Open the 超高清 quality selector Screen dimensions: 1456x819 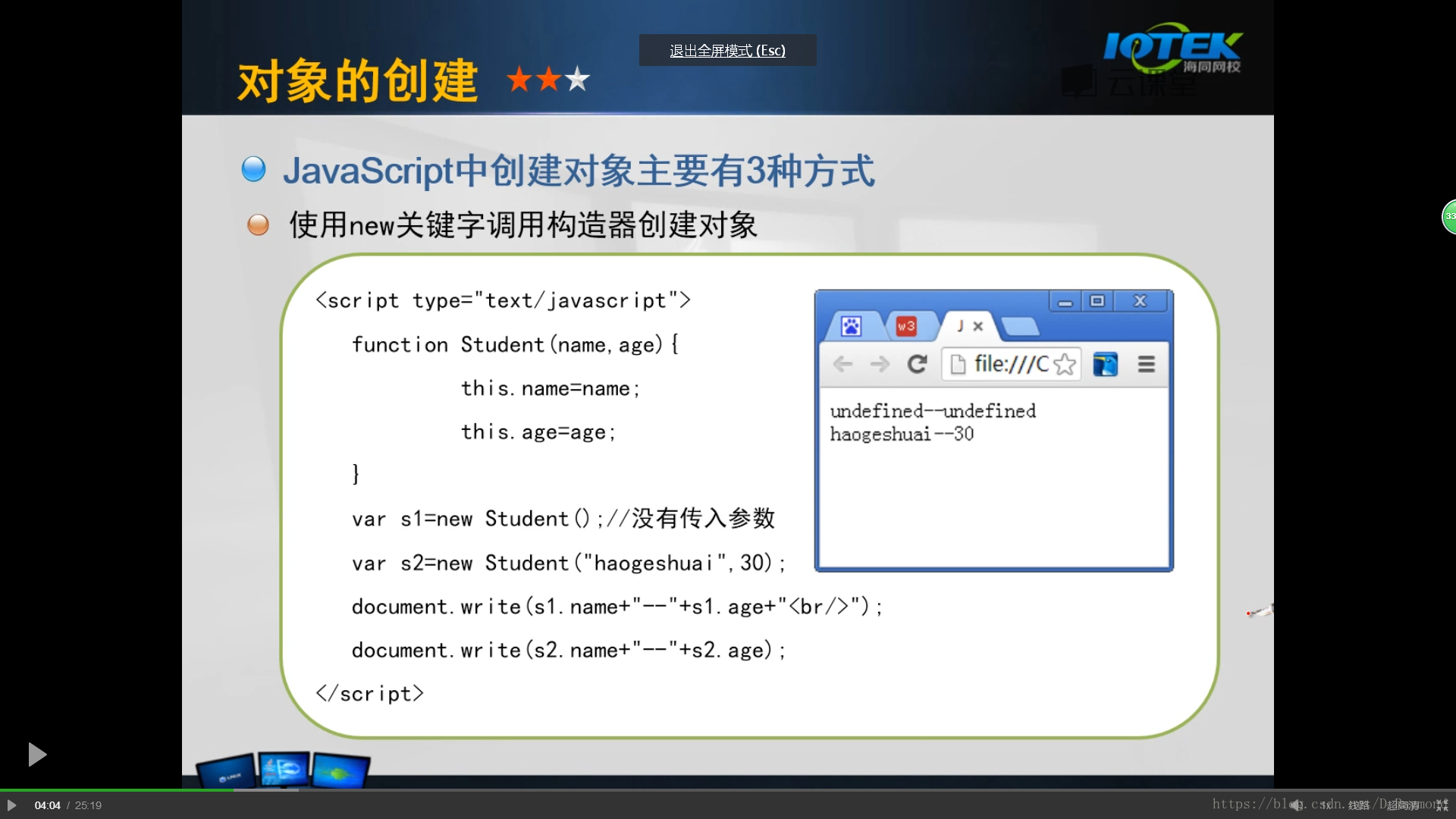click(1403, 805)
